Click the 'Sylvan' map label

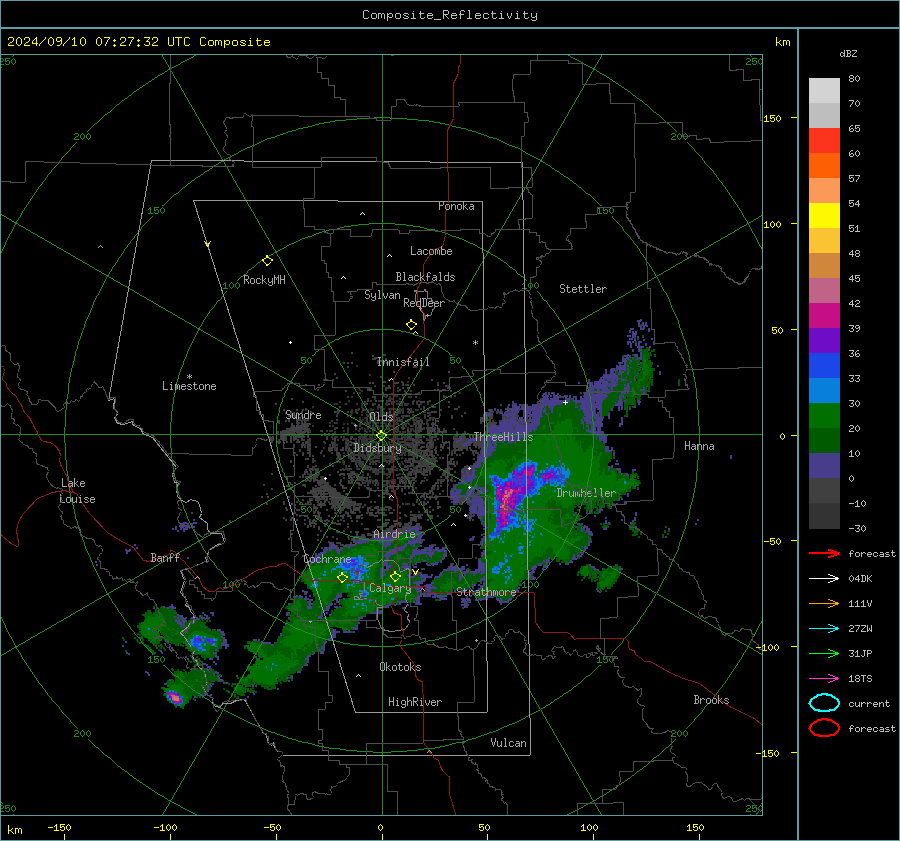click(382, 295)
